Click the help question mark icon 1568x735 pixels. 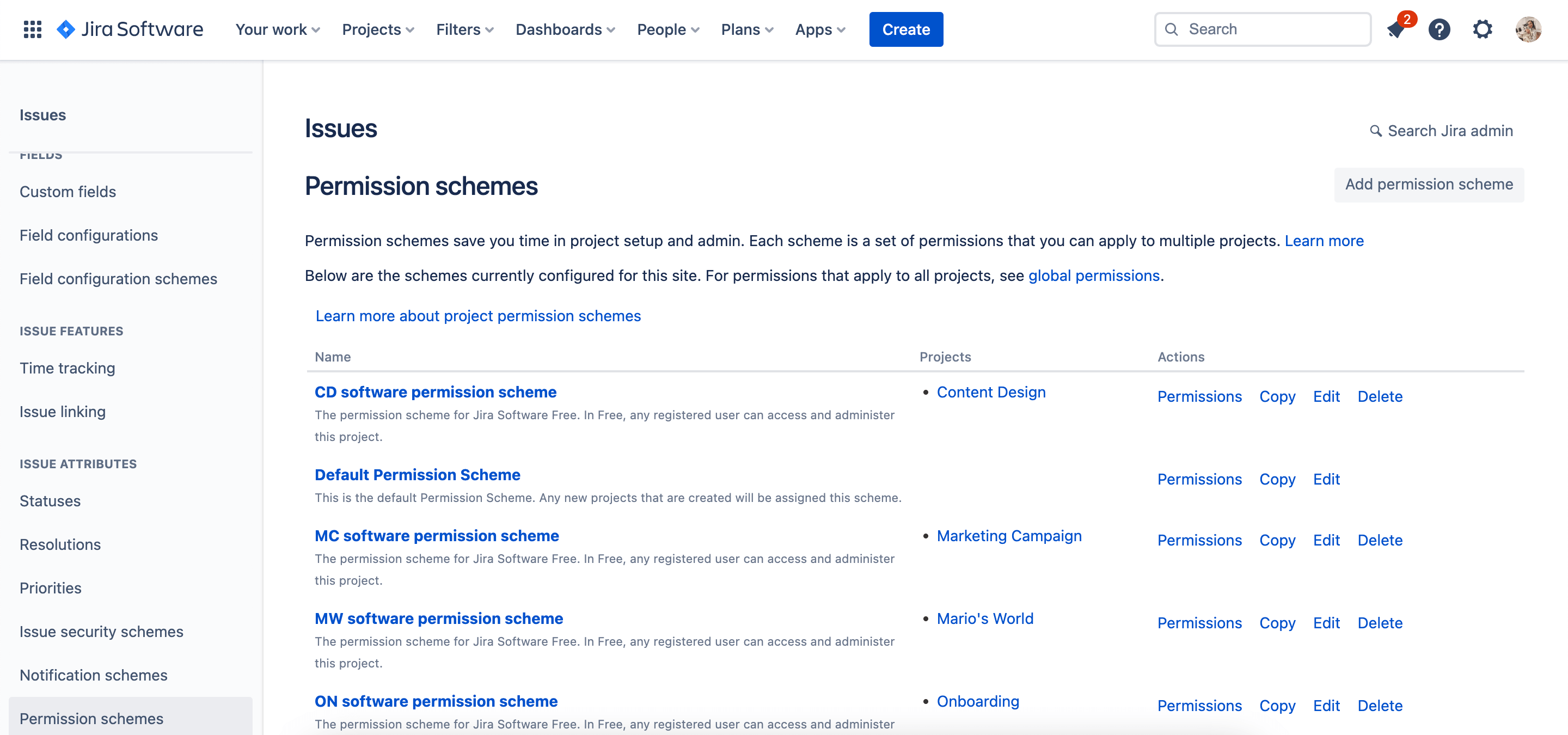coord(1440,29)
